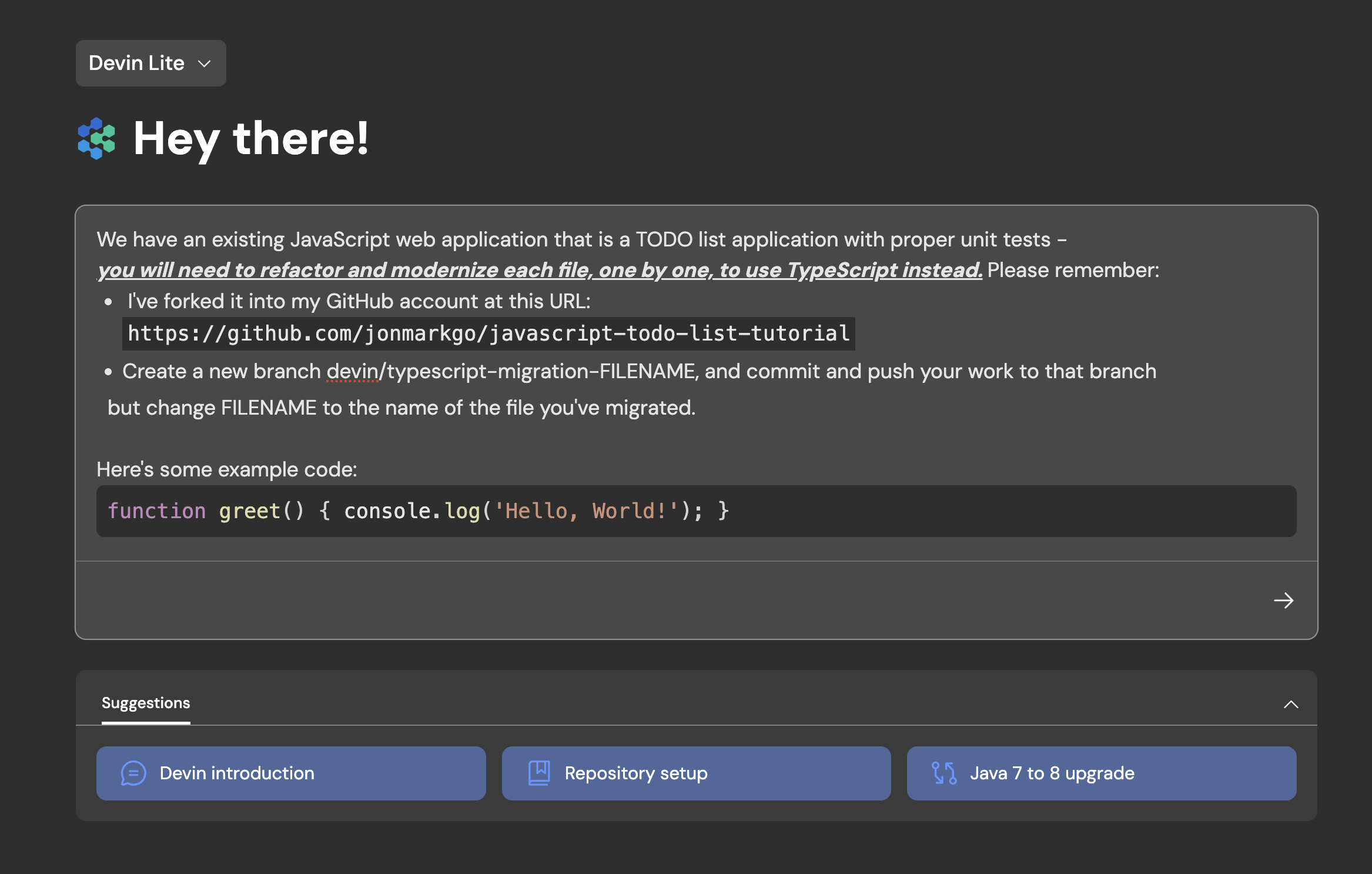The height and width of the screenshot is (874, 1372).
Task: Click the 'Here's some example code:' line
Action: tap(227, 469)
